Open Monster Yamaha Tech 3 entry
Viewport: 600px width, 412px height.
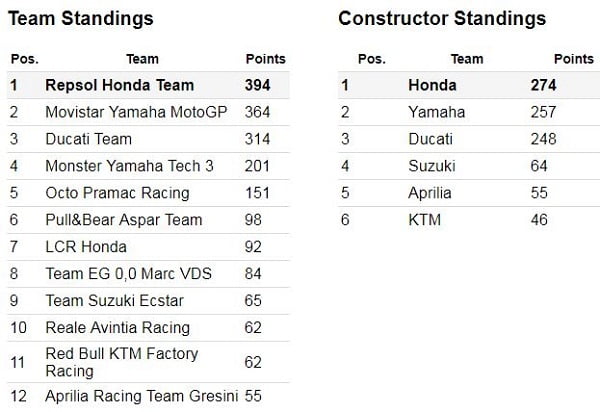tap(130, 166)
